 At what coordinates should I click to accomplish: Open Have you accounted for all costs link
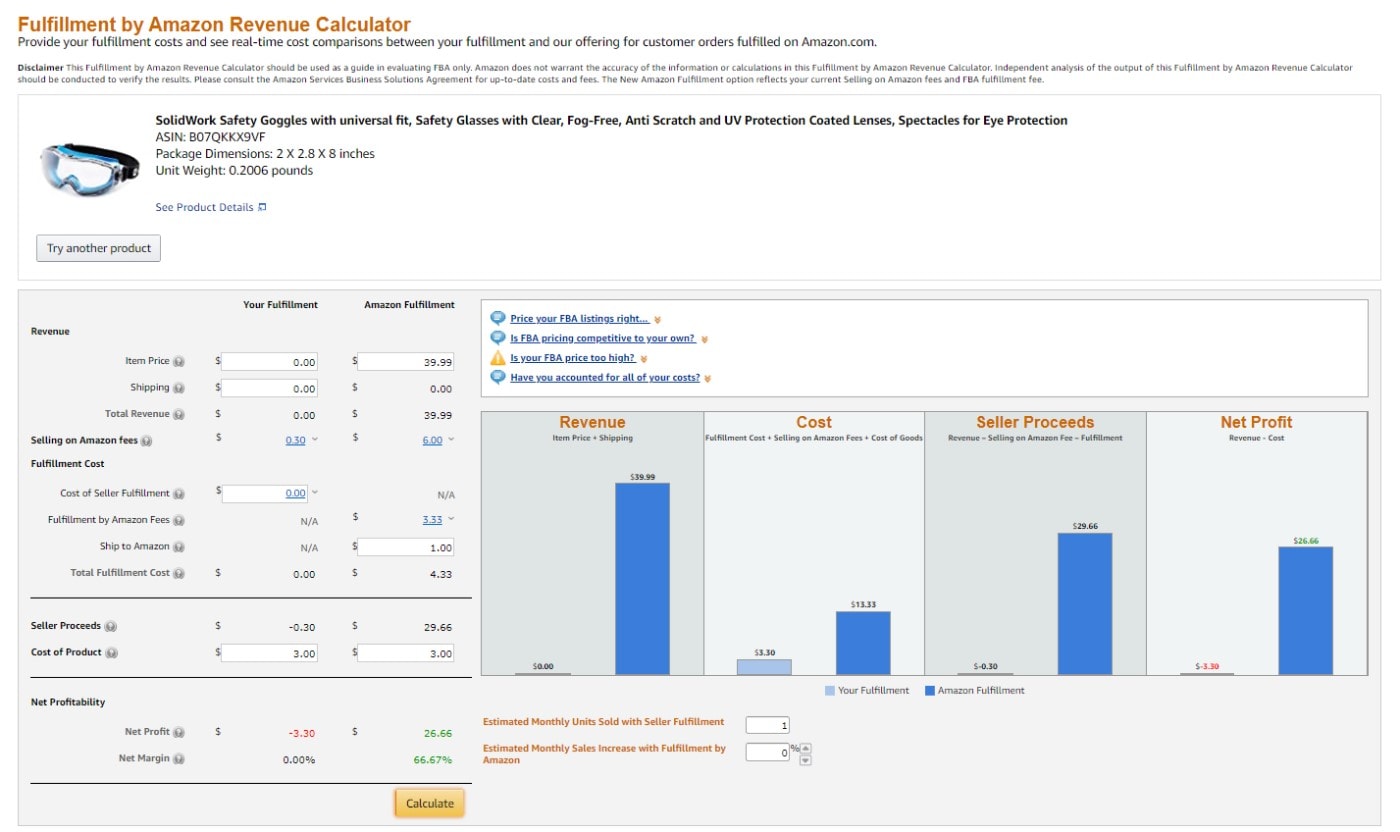click(605, 377)
